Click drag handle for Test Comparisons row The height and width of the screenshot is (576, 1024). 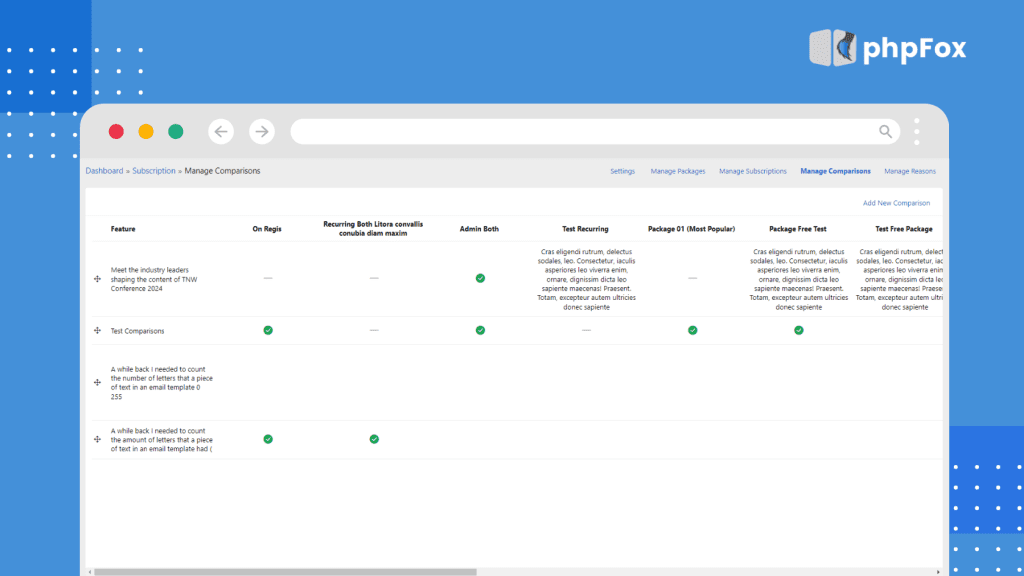pyautogui.click(x=97, y=330)
